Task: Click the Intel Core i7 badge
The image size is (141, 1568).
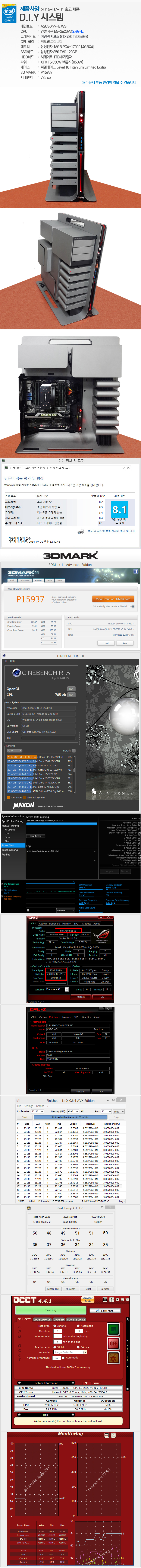Action: click(9, 14)
